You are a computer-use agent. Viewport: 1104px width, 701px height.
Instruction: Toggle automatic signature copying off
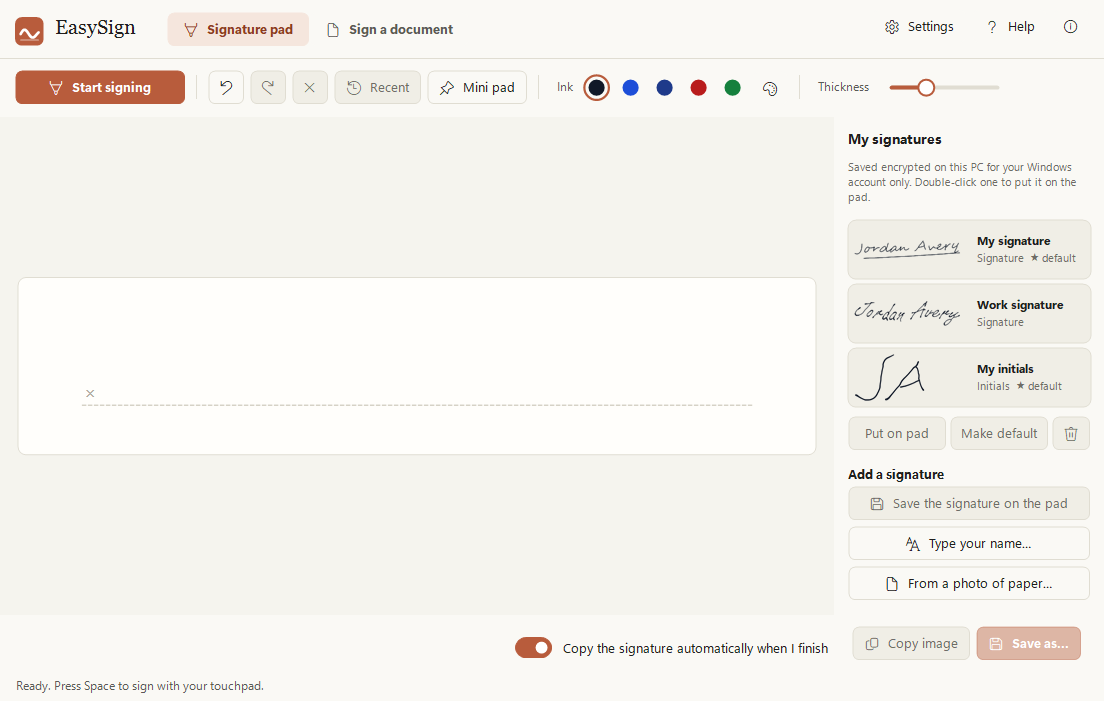coord(533,648)
